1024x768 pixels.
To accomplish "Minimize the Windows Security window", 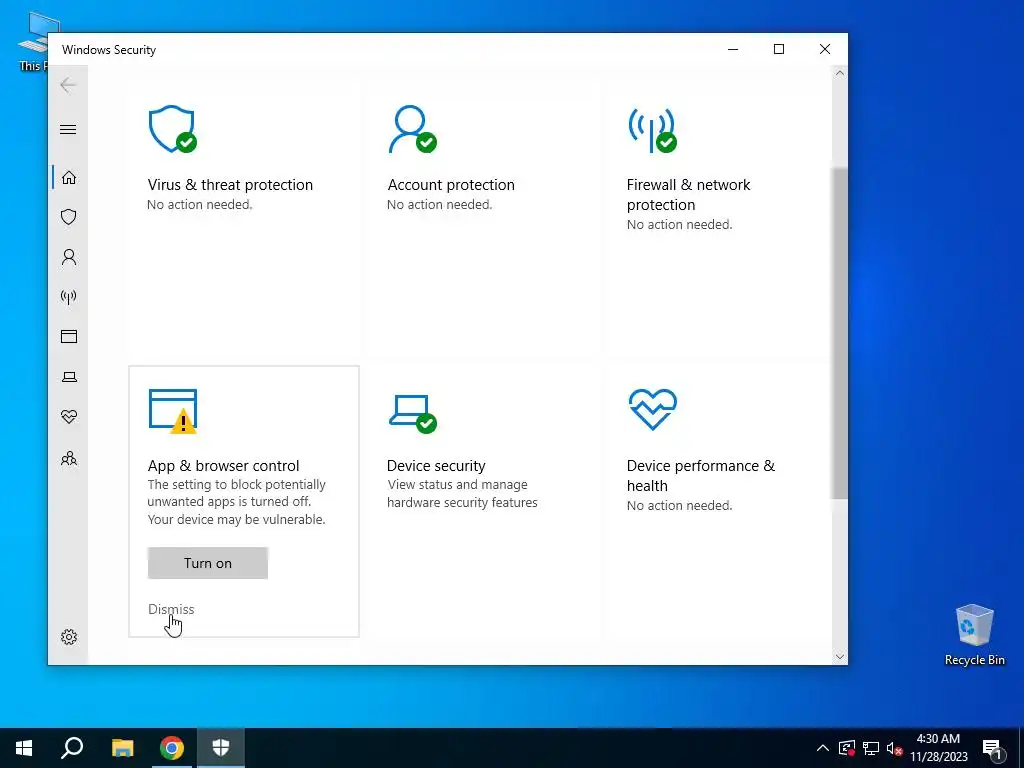I will click(x=733, y=50).
